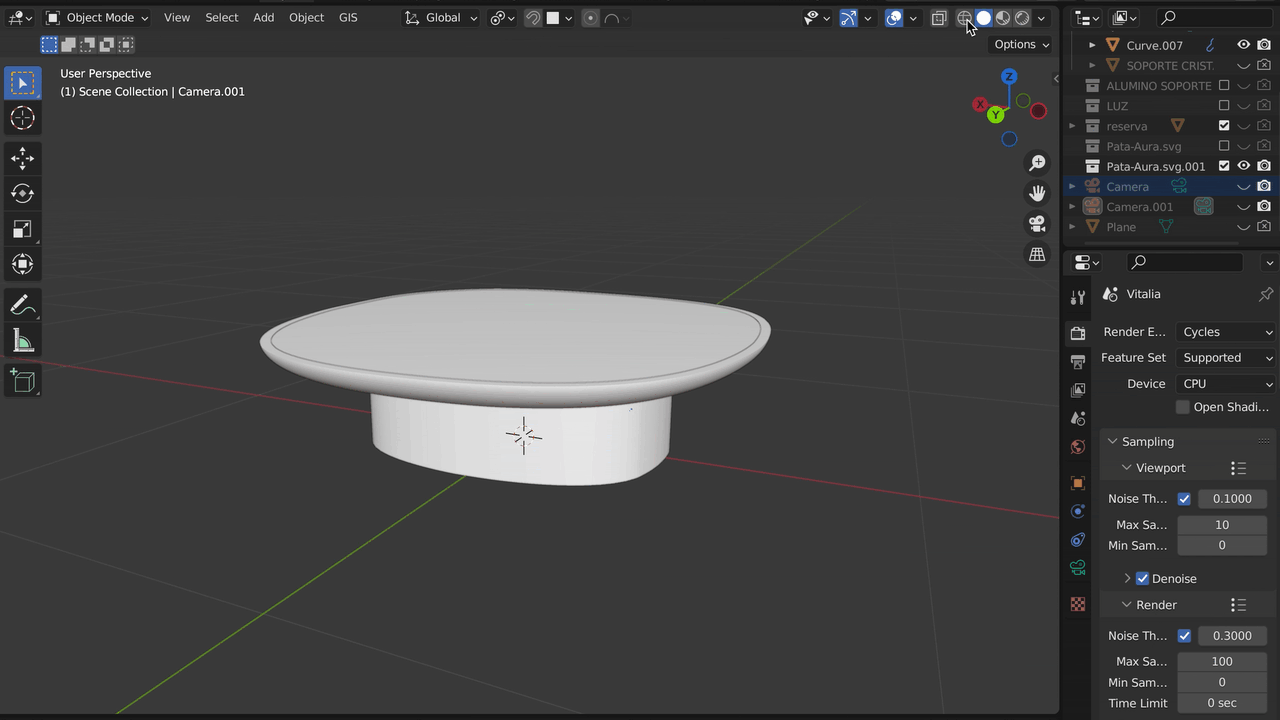This screenshot has width=1280, height=720.
Task: Click the 3D Cursor tool
Action: pos(22,118)
